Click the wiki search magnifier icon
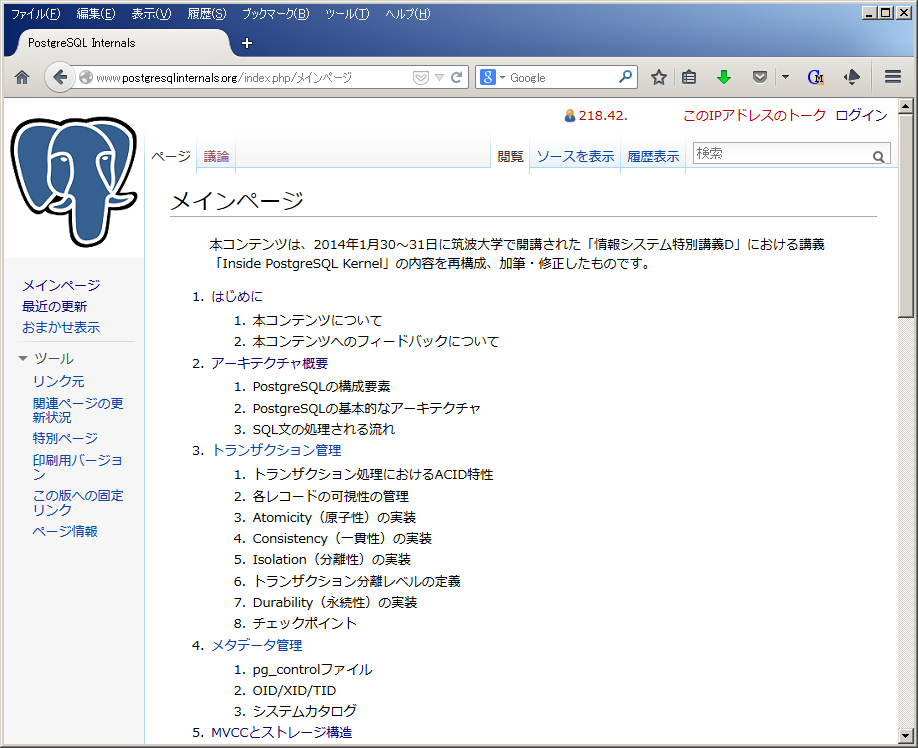 click(x=878, y=157)
